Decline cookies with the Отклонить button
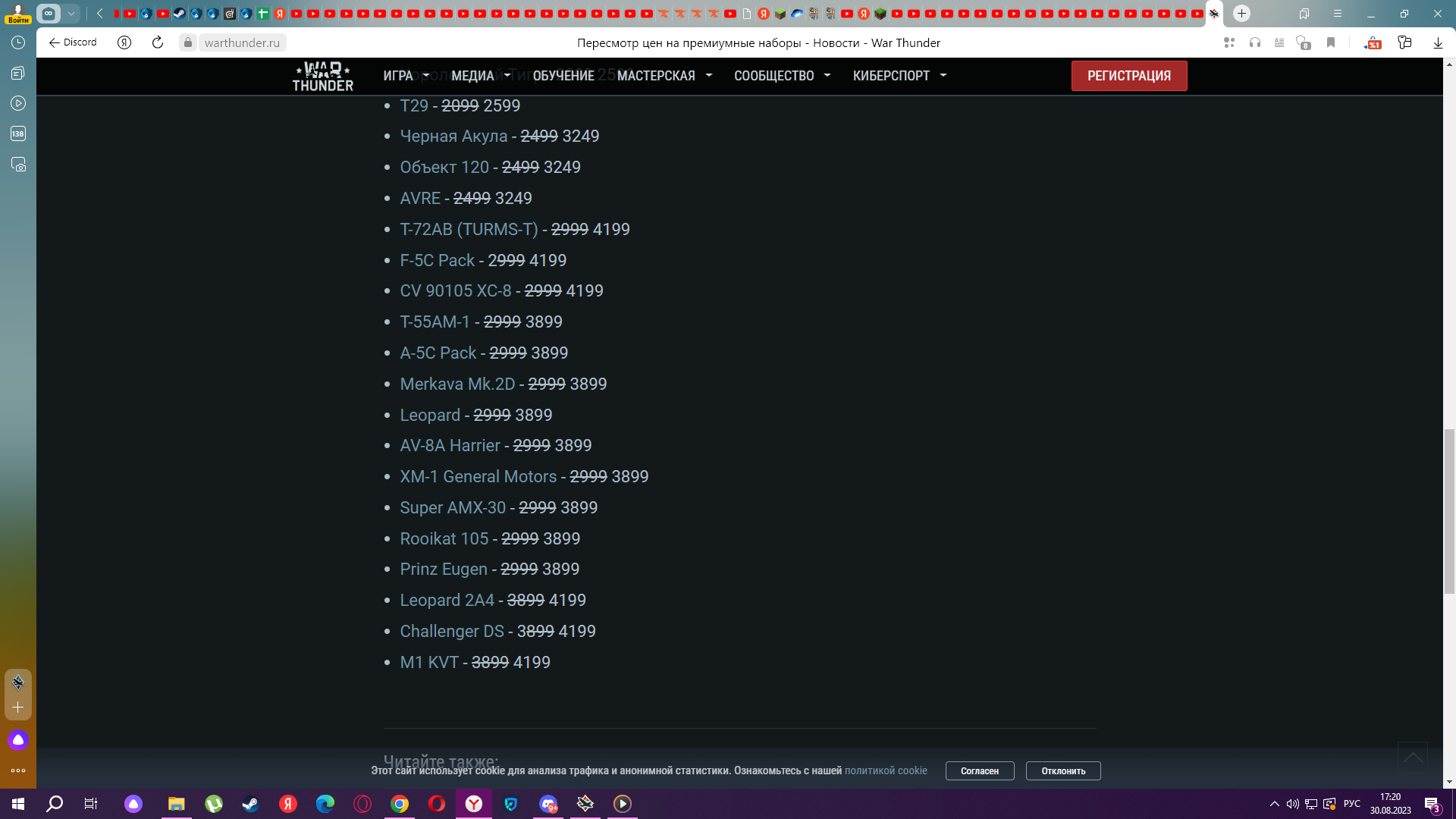The height and width of the screenshot is (819, 1456). coord(1063,770)
